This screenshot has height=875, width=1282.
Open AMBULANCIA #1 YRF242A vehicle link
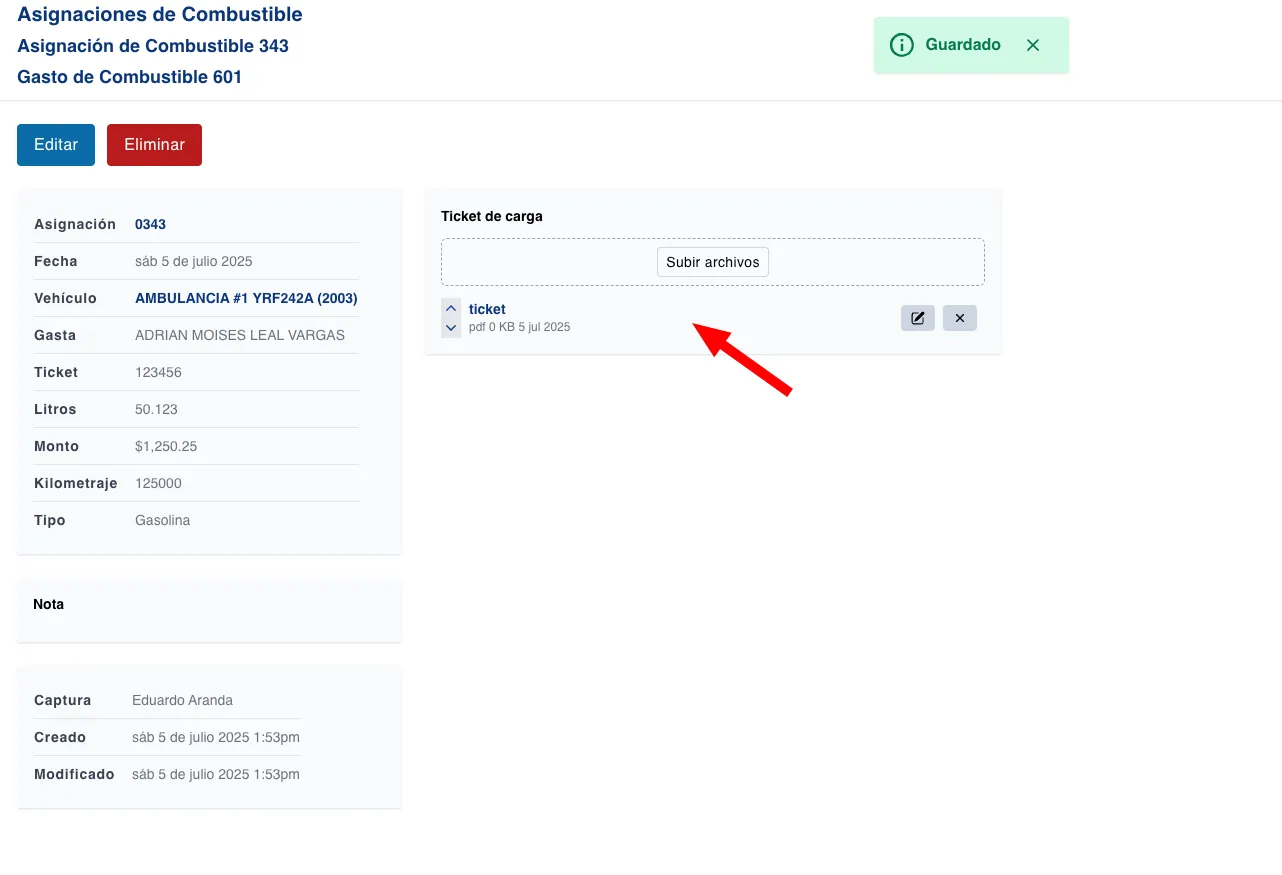pos(246,298)
